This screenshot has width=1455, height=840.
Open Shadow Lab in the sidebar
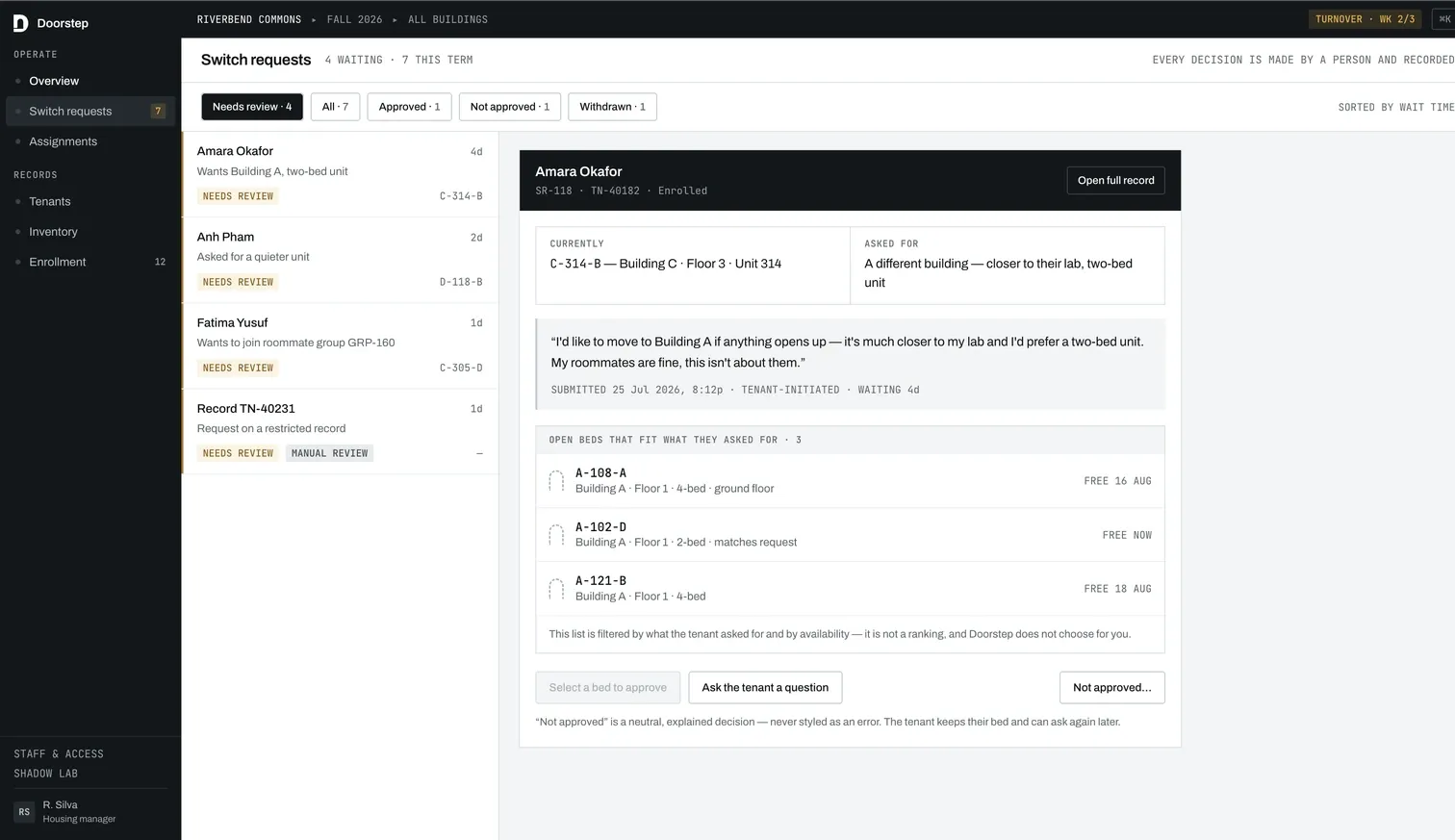[x=46, y=774]
